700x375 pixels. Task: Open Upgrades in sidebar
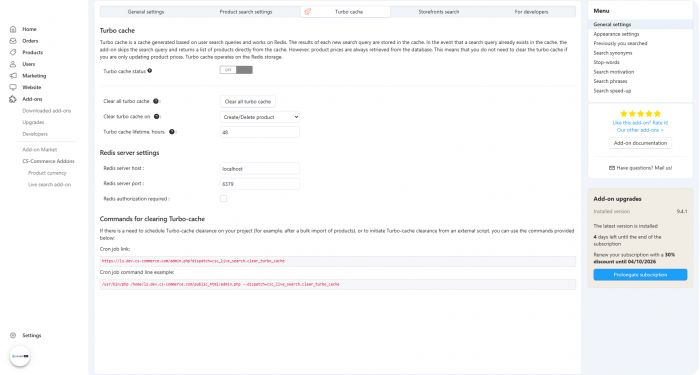coord(33,122)
